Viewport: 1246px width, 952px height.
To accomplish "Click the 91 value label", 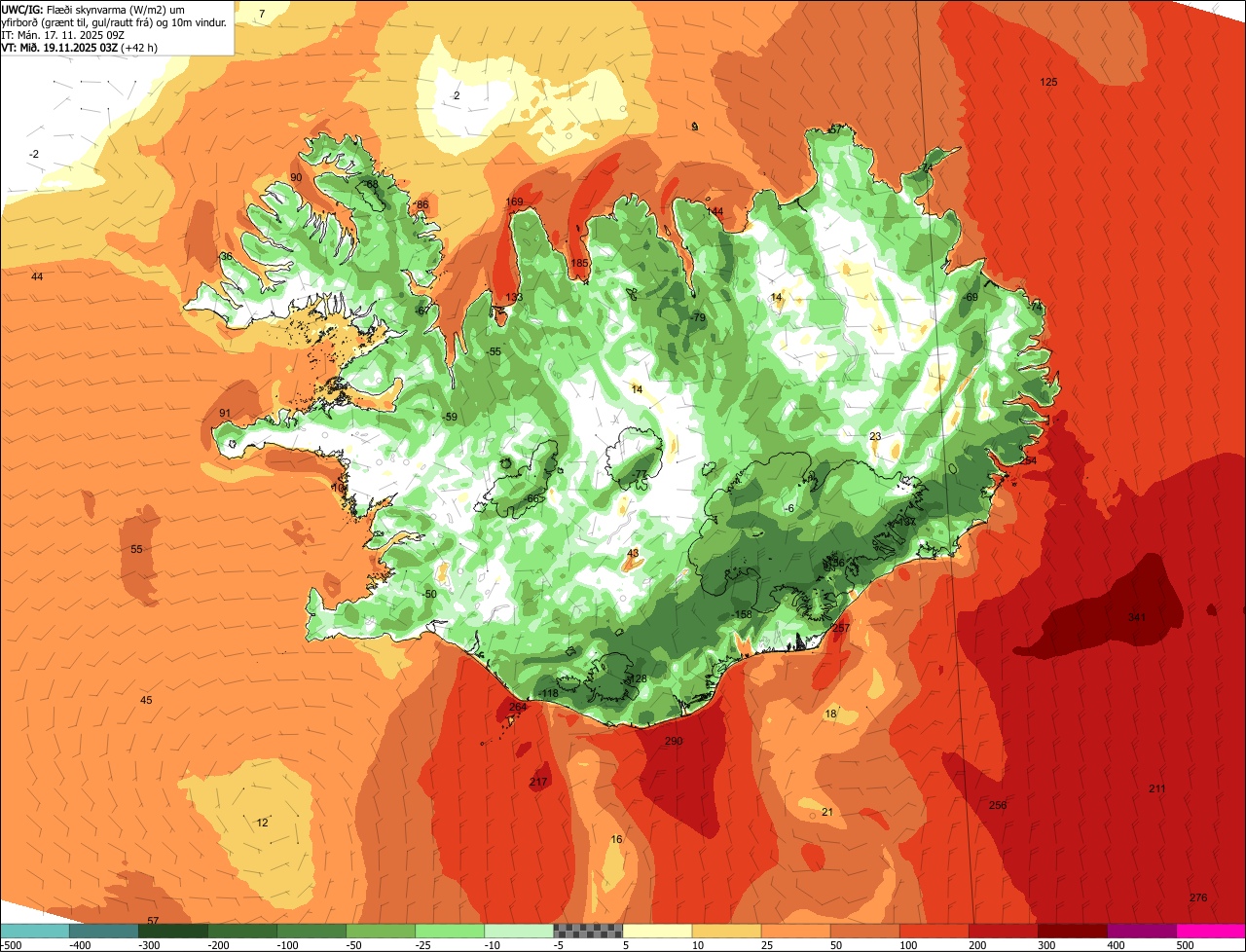I will pyautogui.click(x=225, y=413).
